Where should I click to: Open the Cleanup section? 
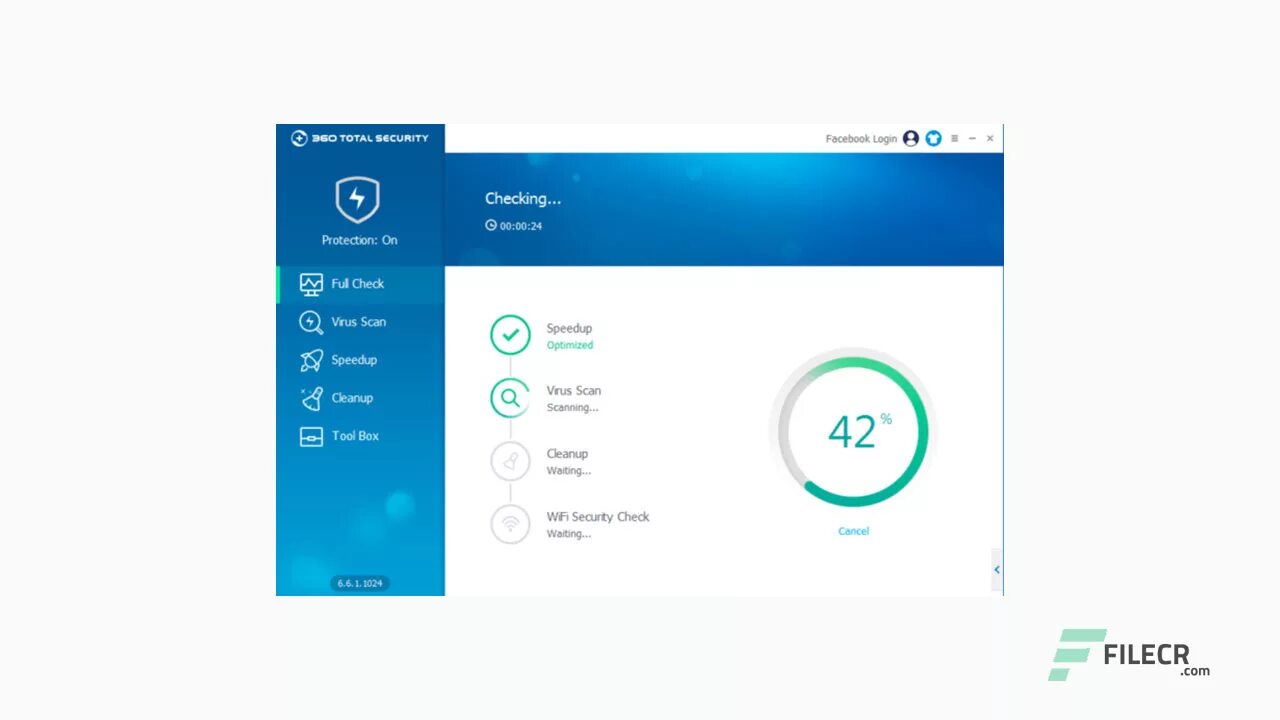(360, 398)
